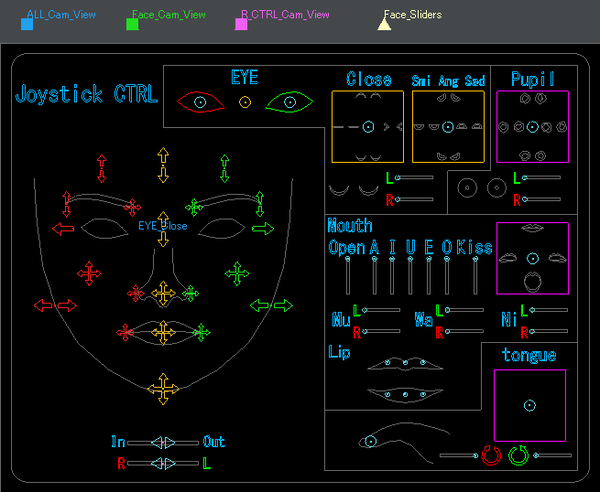Select the joystick handle in Smi Ang Sad box
600x492 pixels.
pyautogui.click(x=448, y=127)
